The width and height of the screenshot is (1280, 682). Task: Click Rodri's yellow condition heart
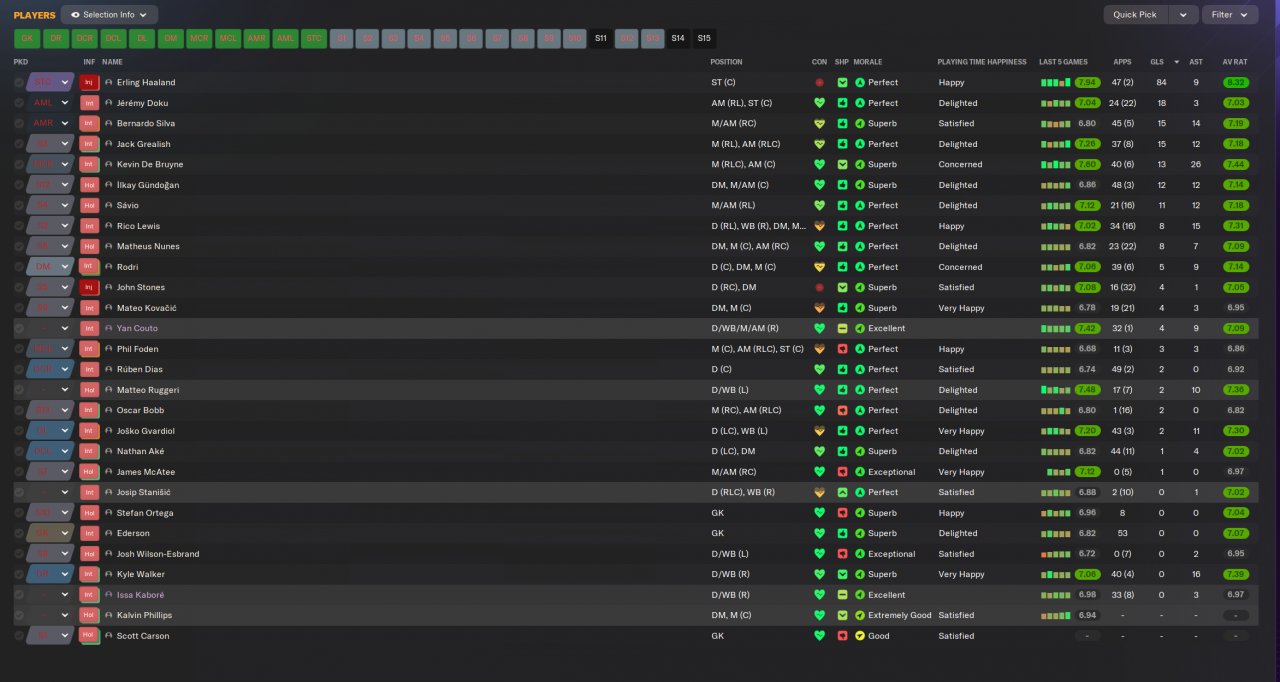point(820,267)
